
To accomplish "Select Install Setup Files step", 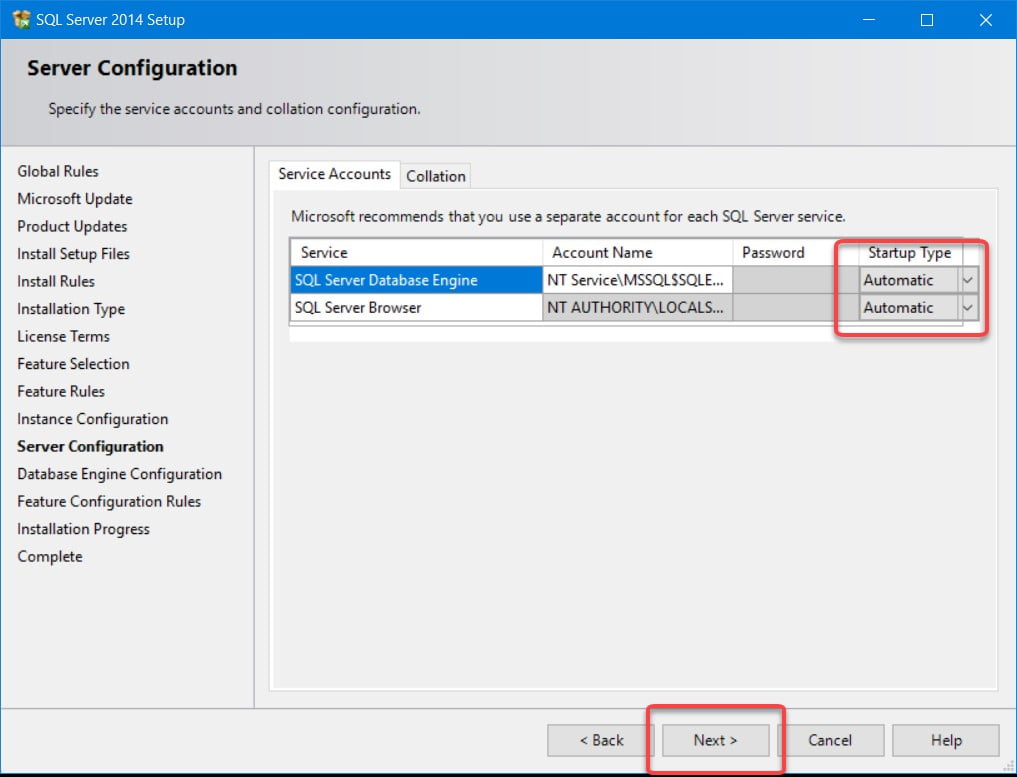I will pos(73,254).
